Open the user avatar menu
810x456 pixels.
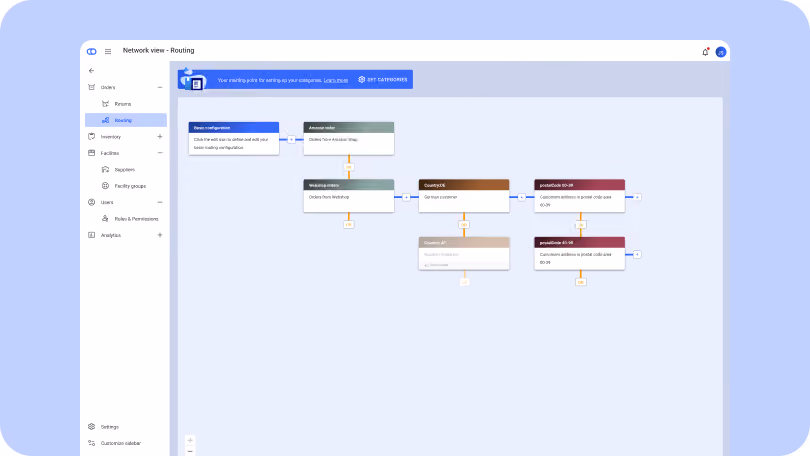721,52
